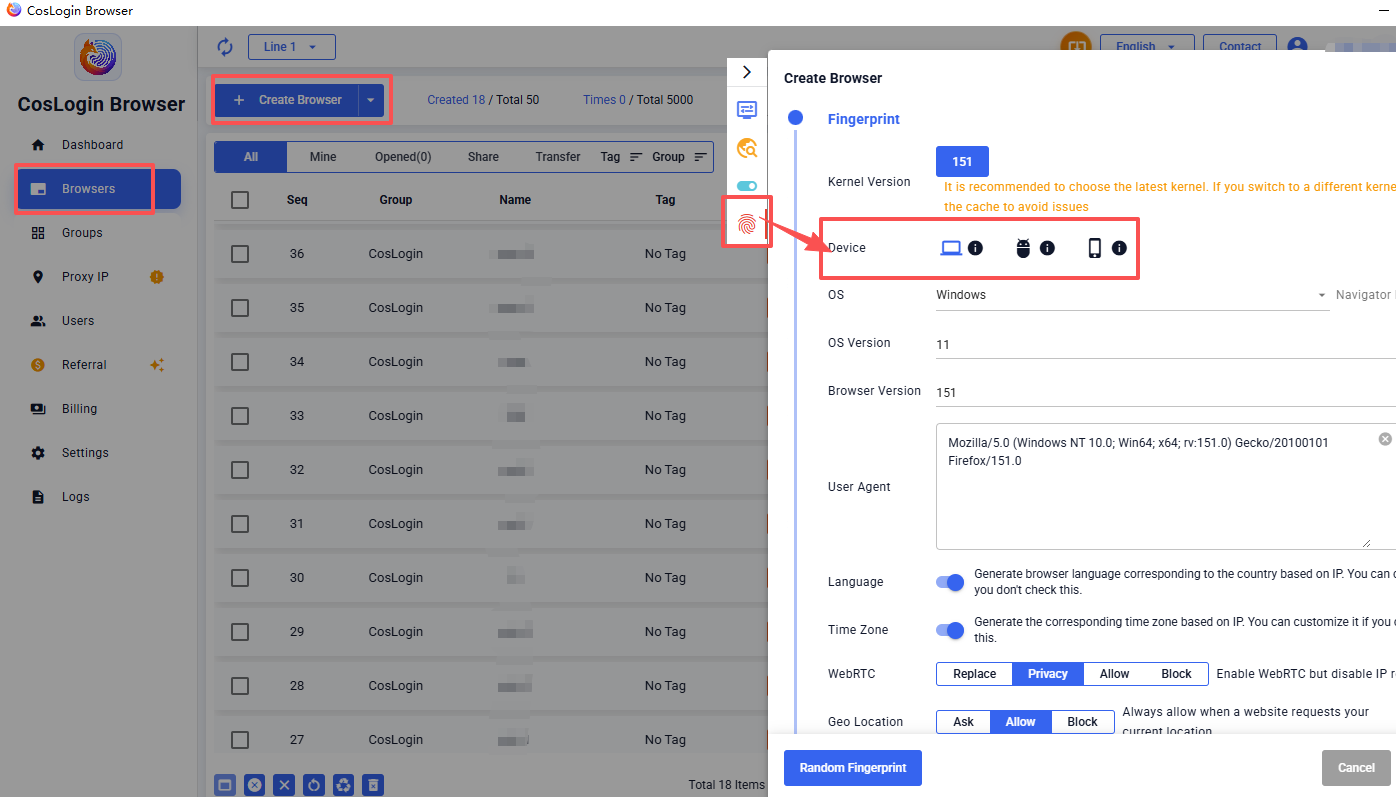
Task: Check the select-all checkbox in table header
Action: (240, 200)
